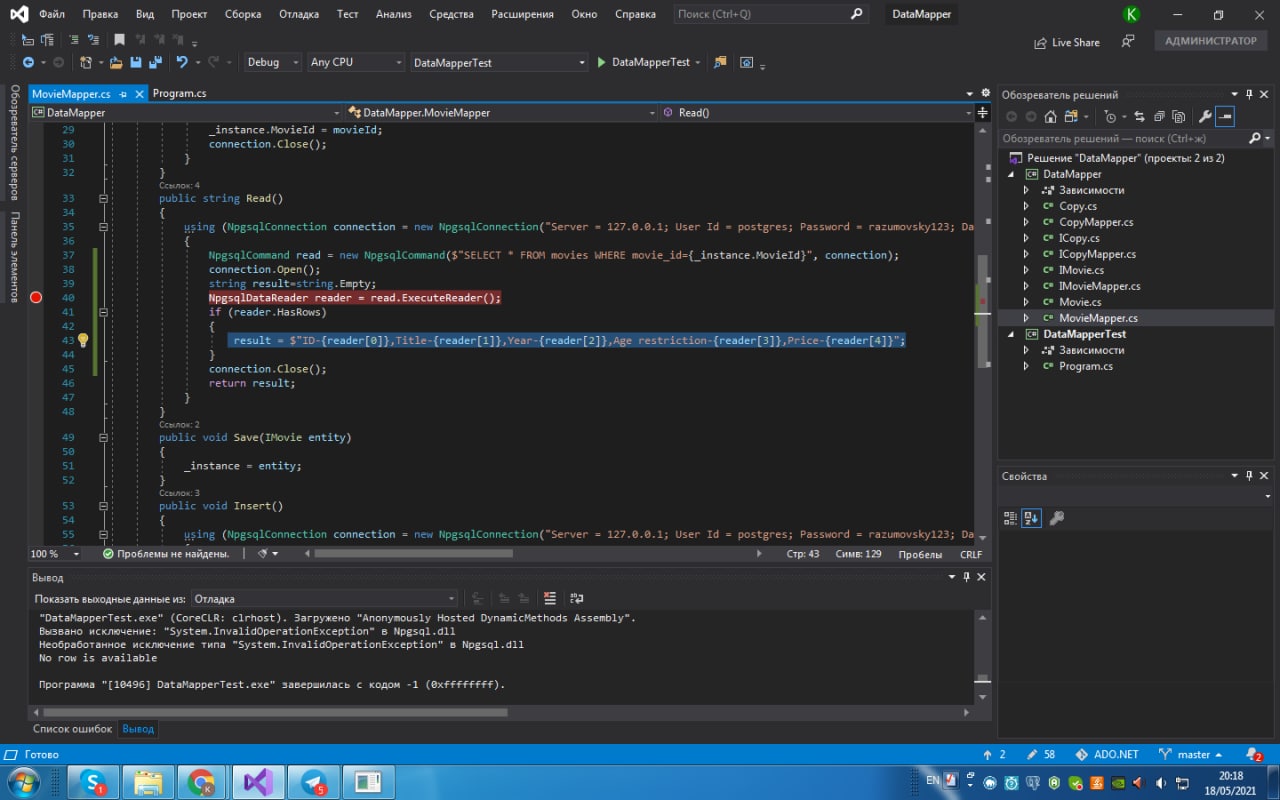
Task: Click the Navigate Backward arrow icon
Action: coord(30,62)
